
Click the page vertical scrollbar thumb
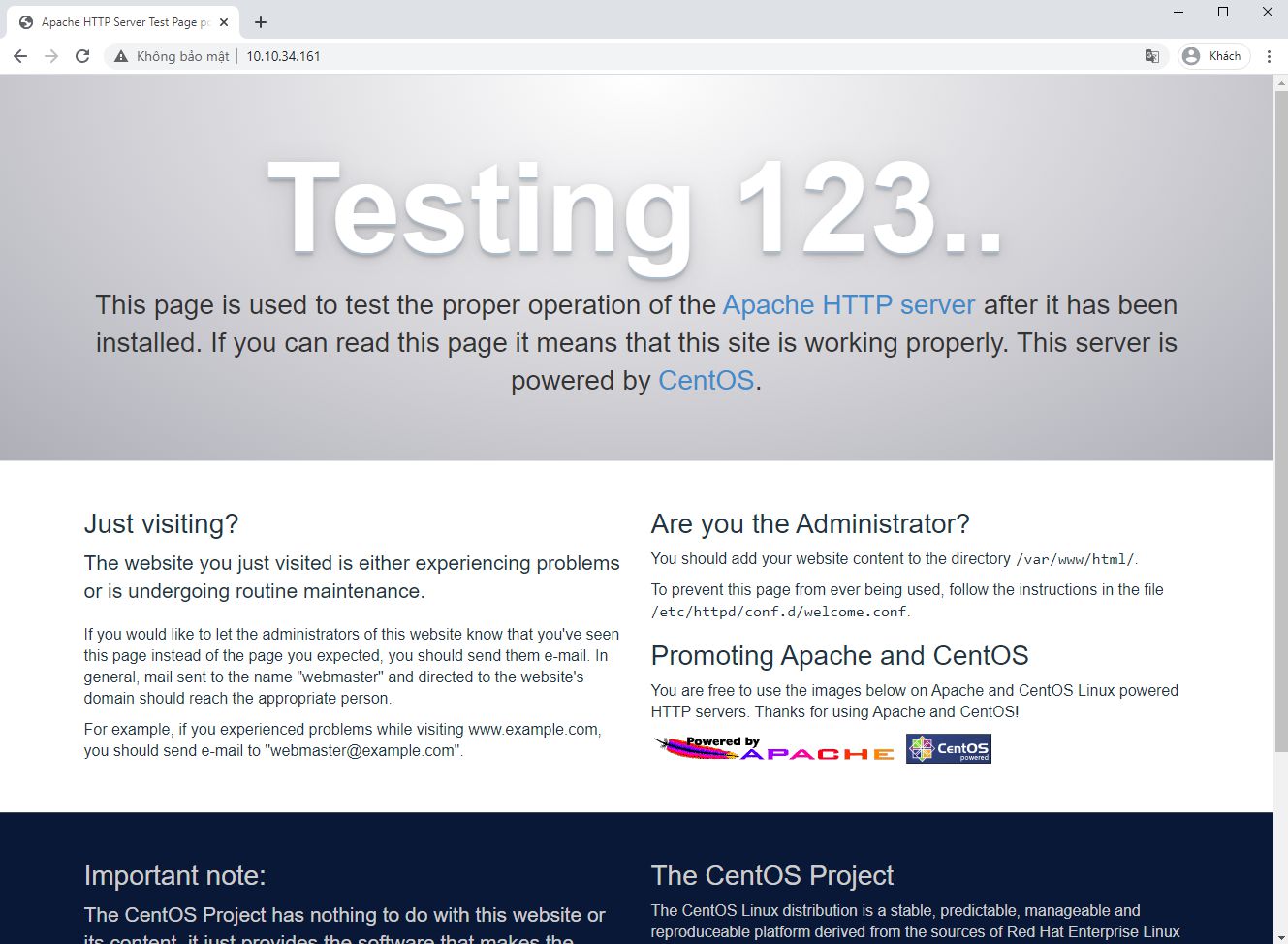point(1280,420)
